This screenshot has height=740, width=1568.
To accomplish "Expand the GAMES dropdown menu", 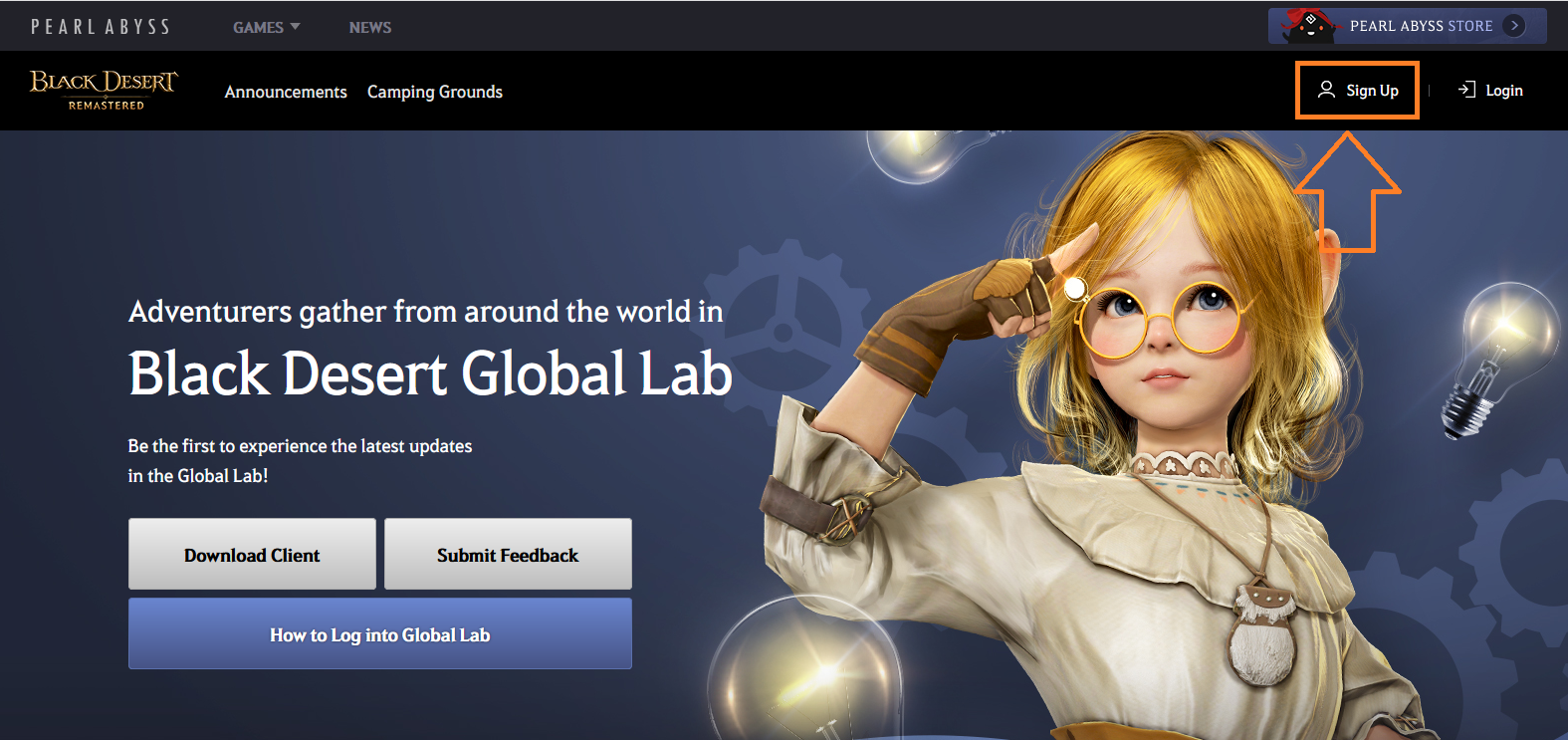I will [x=266, y=27].
